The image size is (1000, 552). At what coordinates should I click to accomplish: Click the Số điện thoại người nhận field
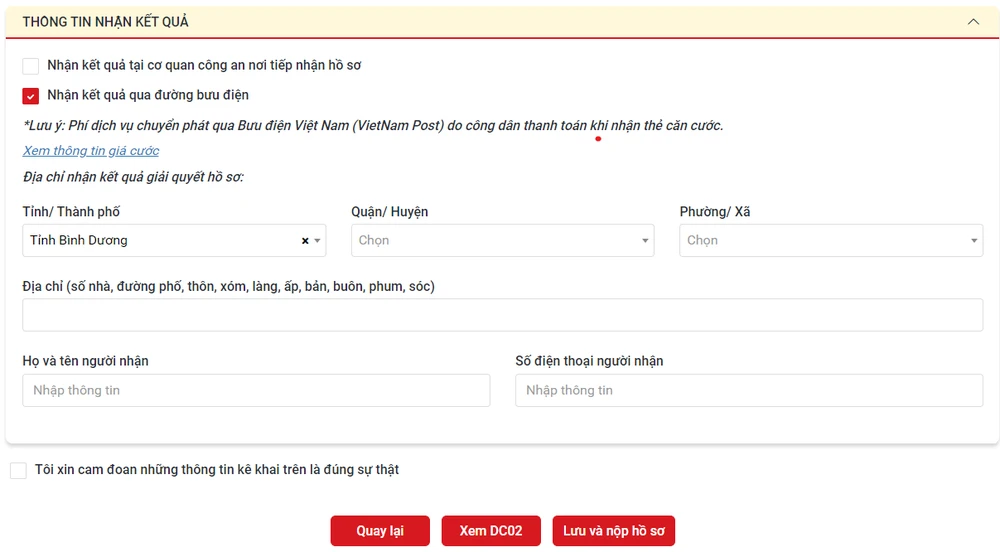(x=748, y=390)
